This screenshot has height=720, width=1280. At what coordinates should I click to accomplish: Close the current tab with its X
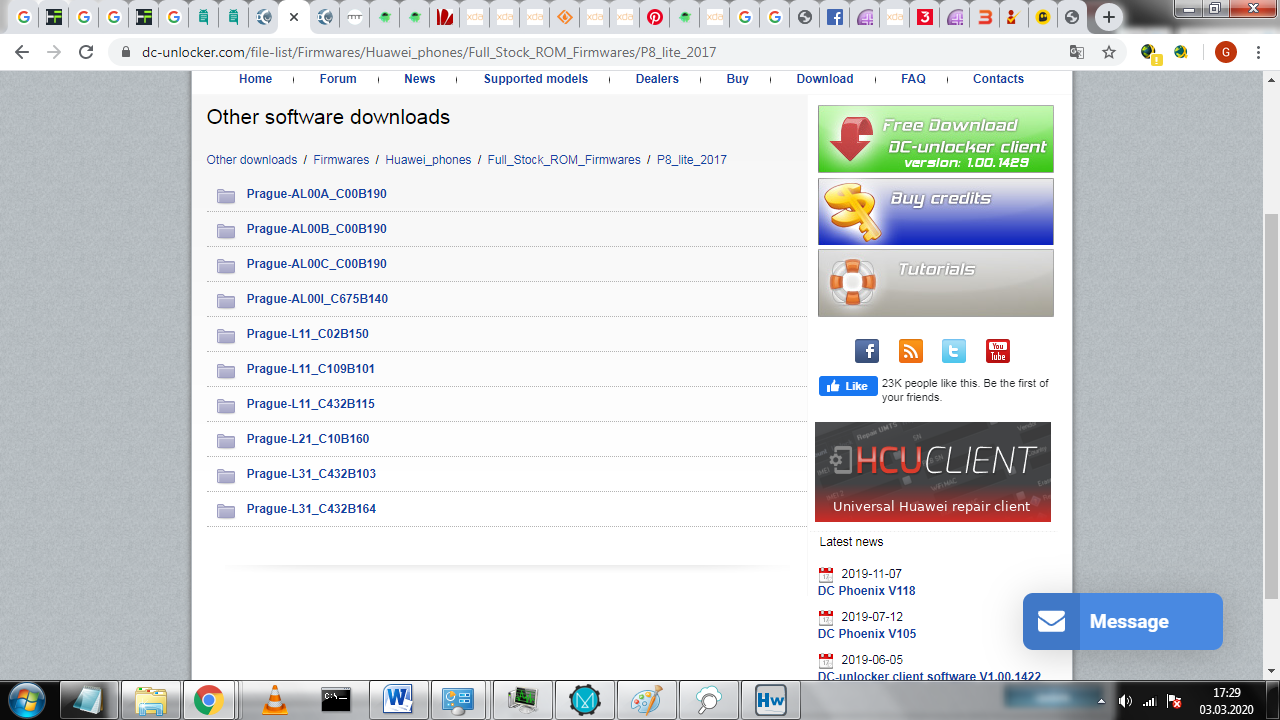point(294,17)
